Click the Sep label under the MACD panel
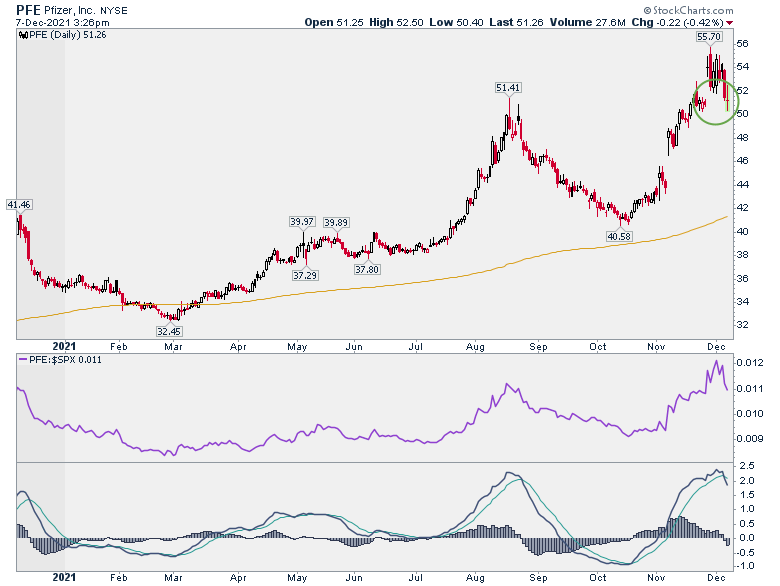780x586 pixels. [x=538, y=578]
